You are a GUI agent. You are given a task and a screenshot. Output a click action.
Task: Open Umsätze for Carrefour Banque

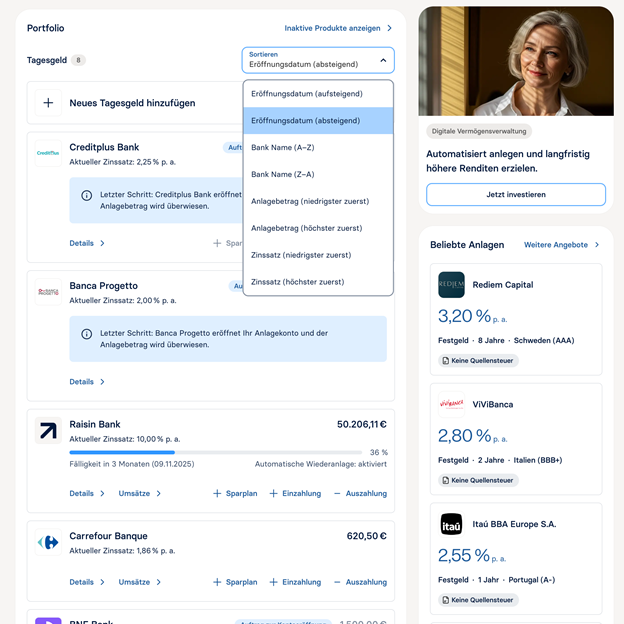click(x=139, y=582)
